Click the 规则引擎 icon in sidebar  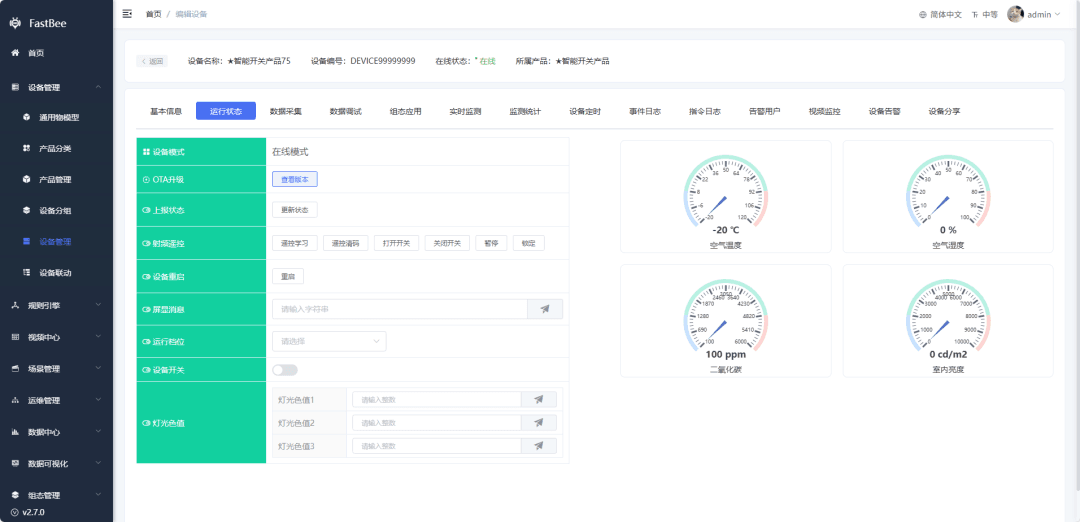15,305
